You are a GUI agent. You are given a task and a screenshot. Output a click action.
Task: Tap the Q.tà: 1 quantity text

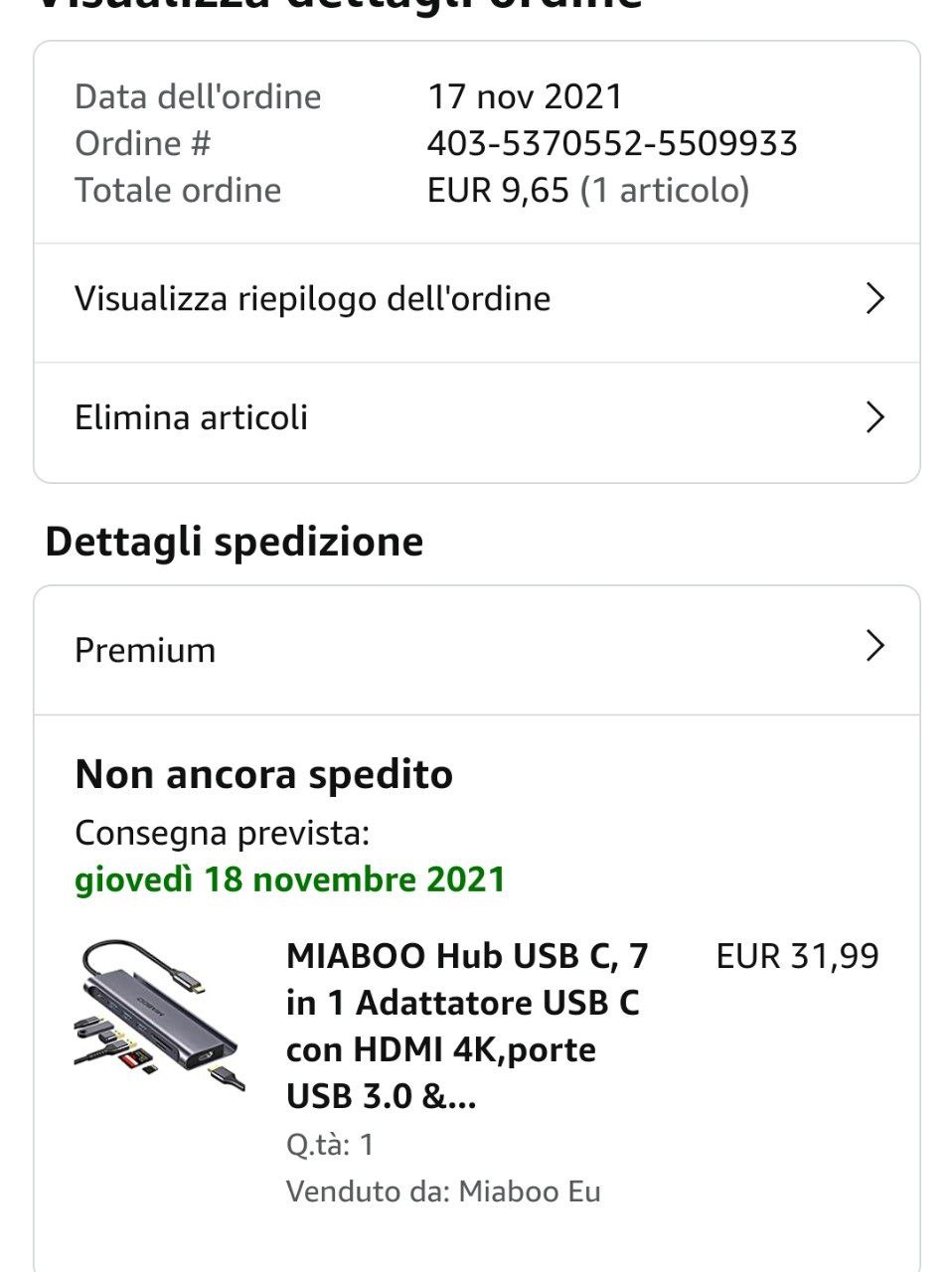(x=330, y=1145)
